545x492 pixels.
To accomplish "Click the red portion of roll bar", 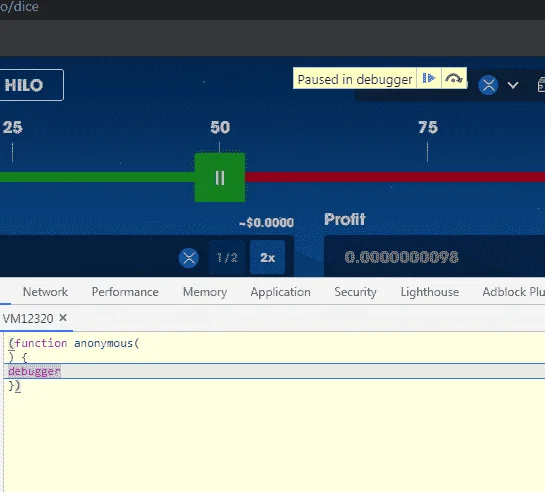I will click(x=395, y=177).
